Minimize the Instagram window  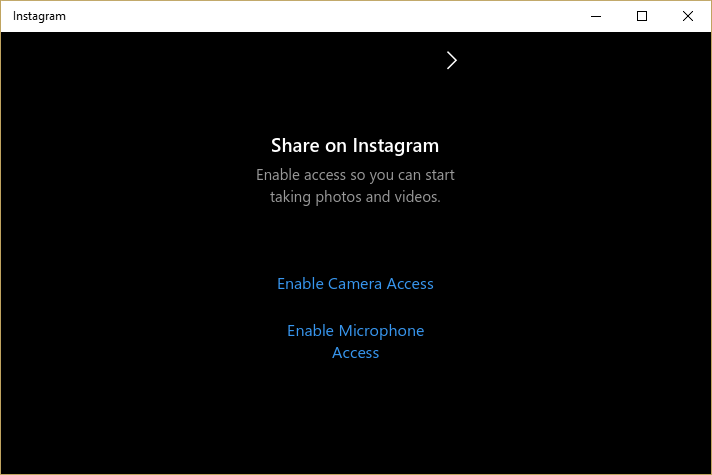596,16
